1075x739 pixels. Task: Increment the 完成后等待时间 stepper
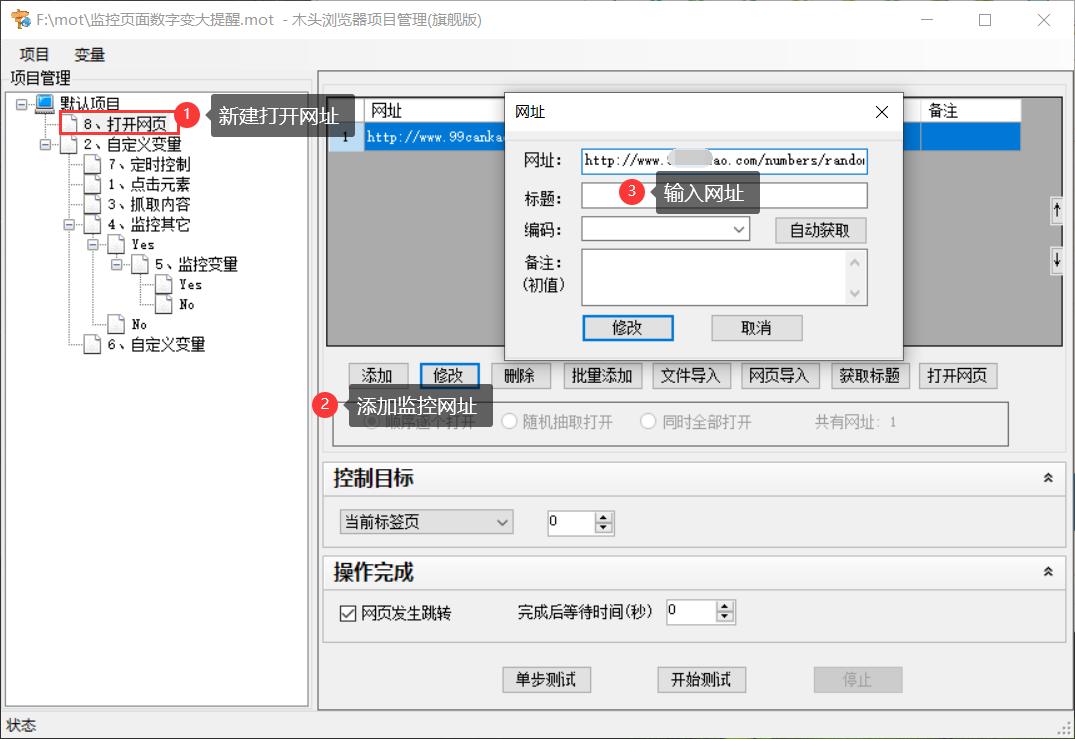pos(726,608)
